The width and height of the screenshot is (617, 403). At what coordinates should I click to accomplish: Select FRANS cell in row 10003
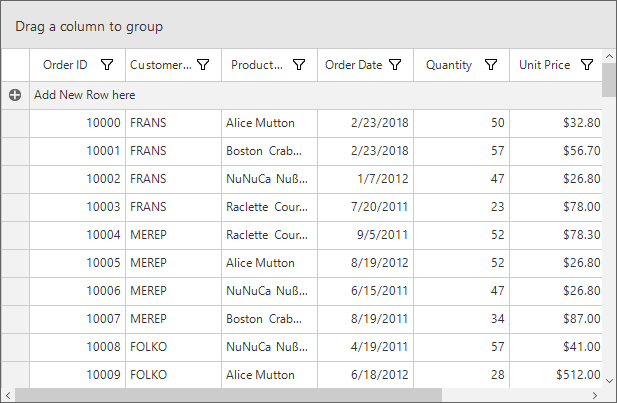point(174,207)
